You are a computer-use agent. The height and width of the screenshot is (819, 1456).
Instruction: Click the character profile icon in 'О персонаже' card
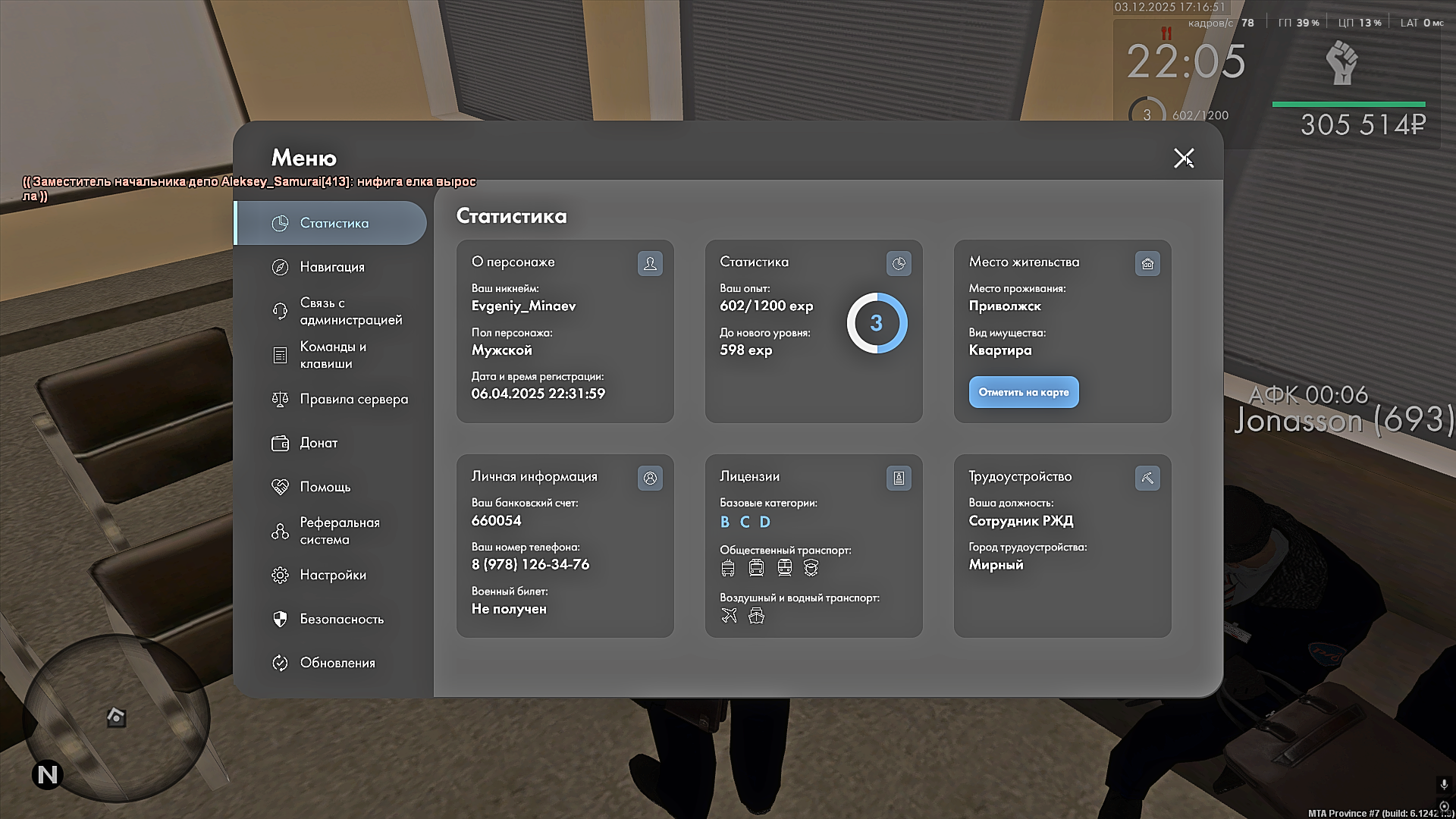click(x=650, y=263)
